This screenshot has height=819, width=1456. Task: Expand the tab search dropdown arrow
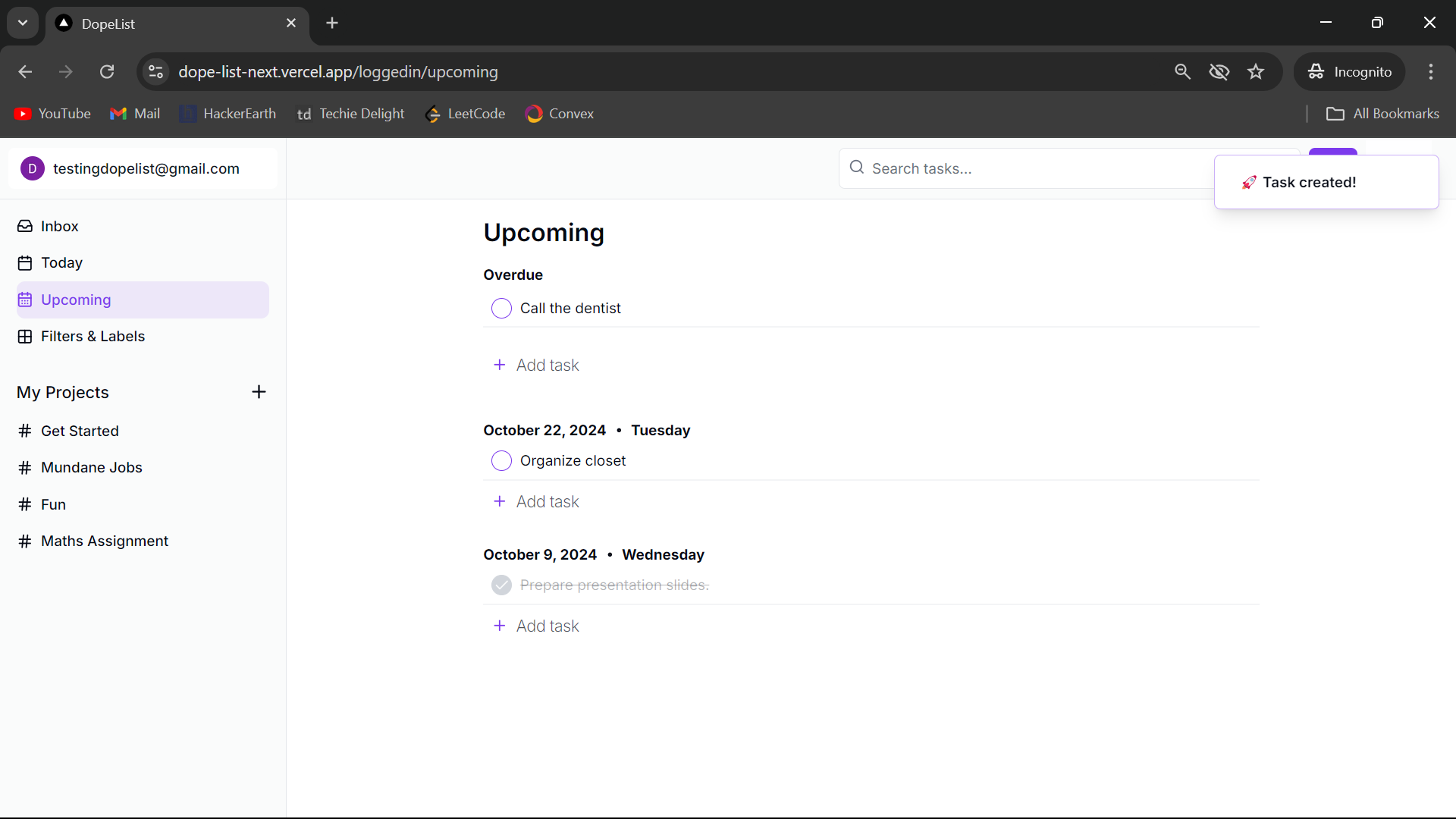tap(23, 23)
